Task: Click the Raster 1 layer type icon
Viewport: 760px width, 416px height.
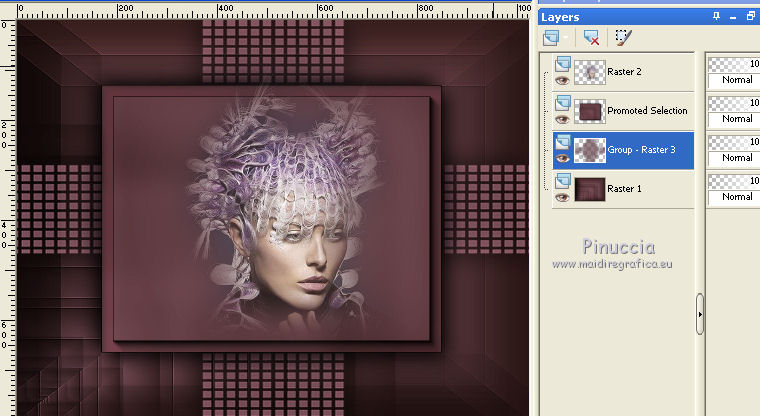Action: 563,180
